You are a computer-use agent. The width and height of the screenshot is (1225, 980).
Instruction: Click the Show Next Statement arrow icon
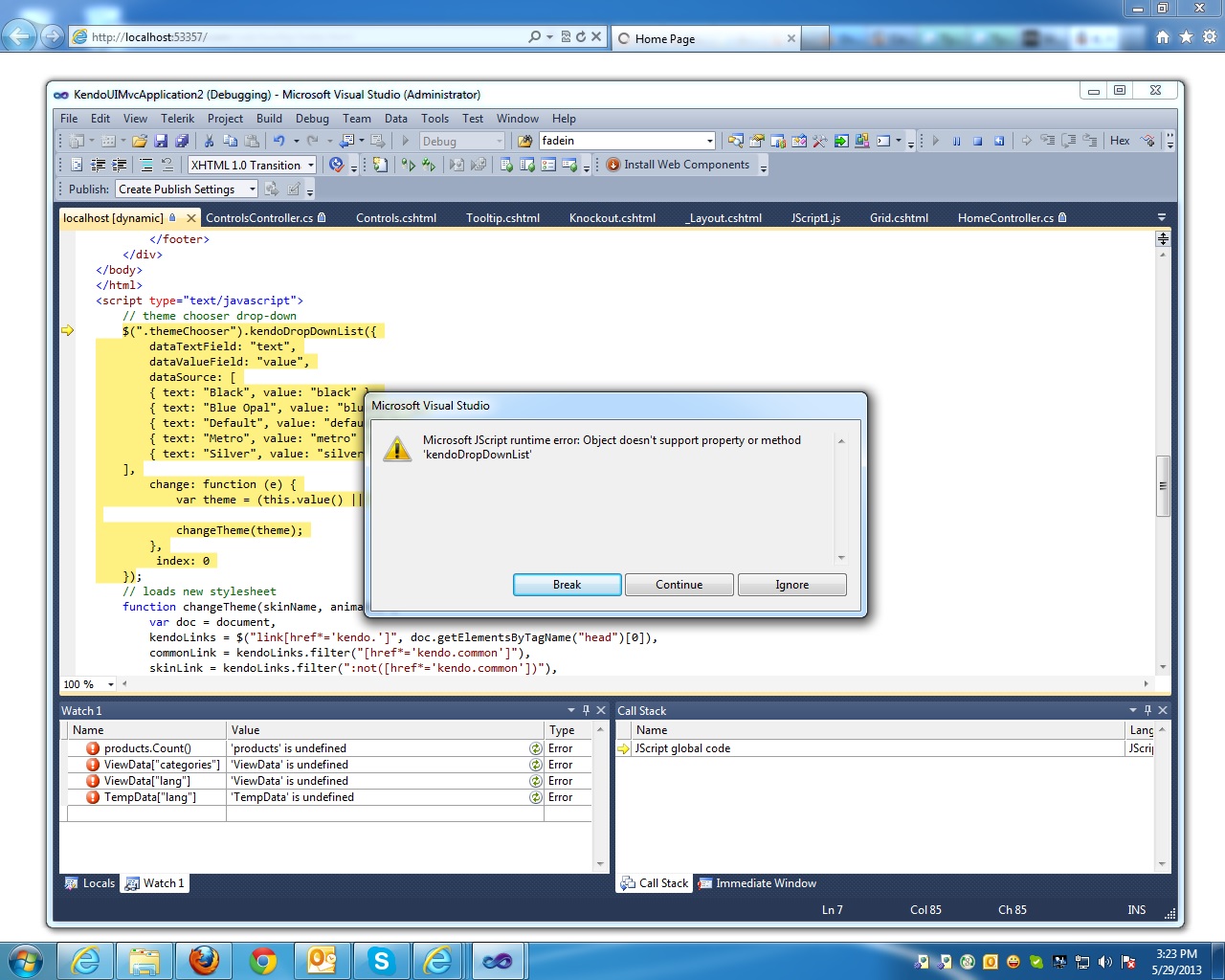(1027, 141)
